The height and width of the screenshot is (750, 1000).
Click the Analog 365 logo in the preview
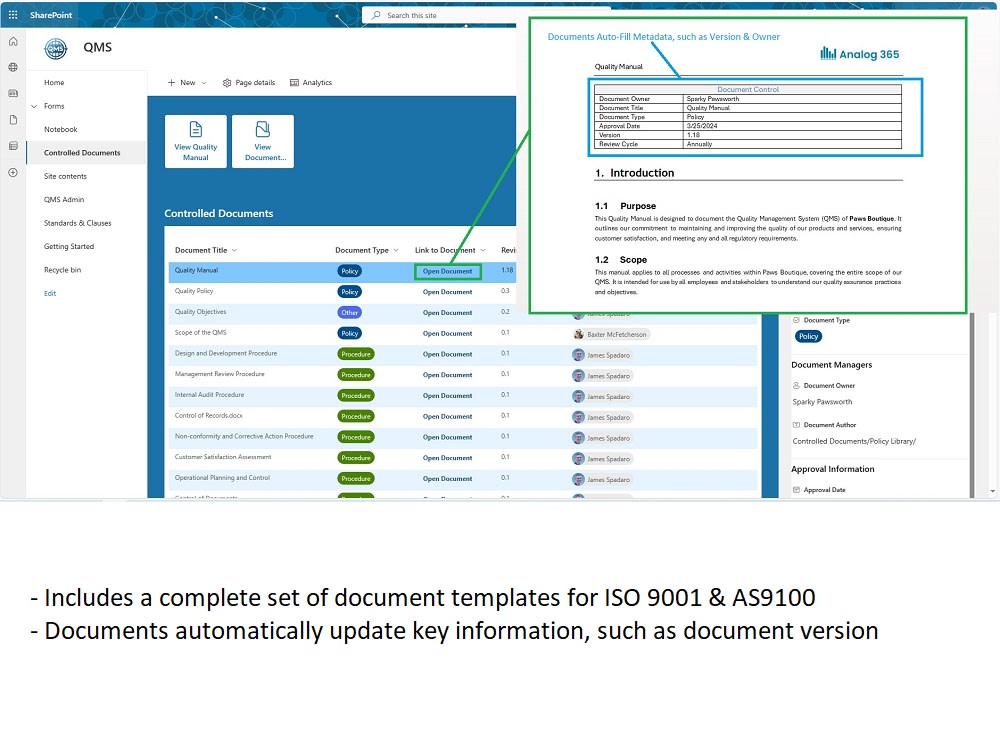[x=858, y=54]
